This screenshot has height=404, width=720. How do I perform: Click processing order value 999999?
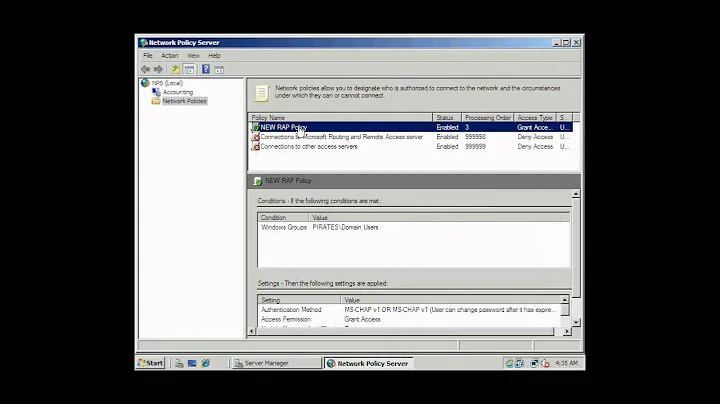pos(475,146)
